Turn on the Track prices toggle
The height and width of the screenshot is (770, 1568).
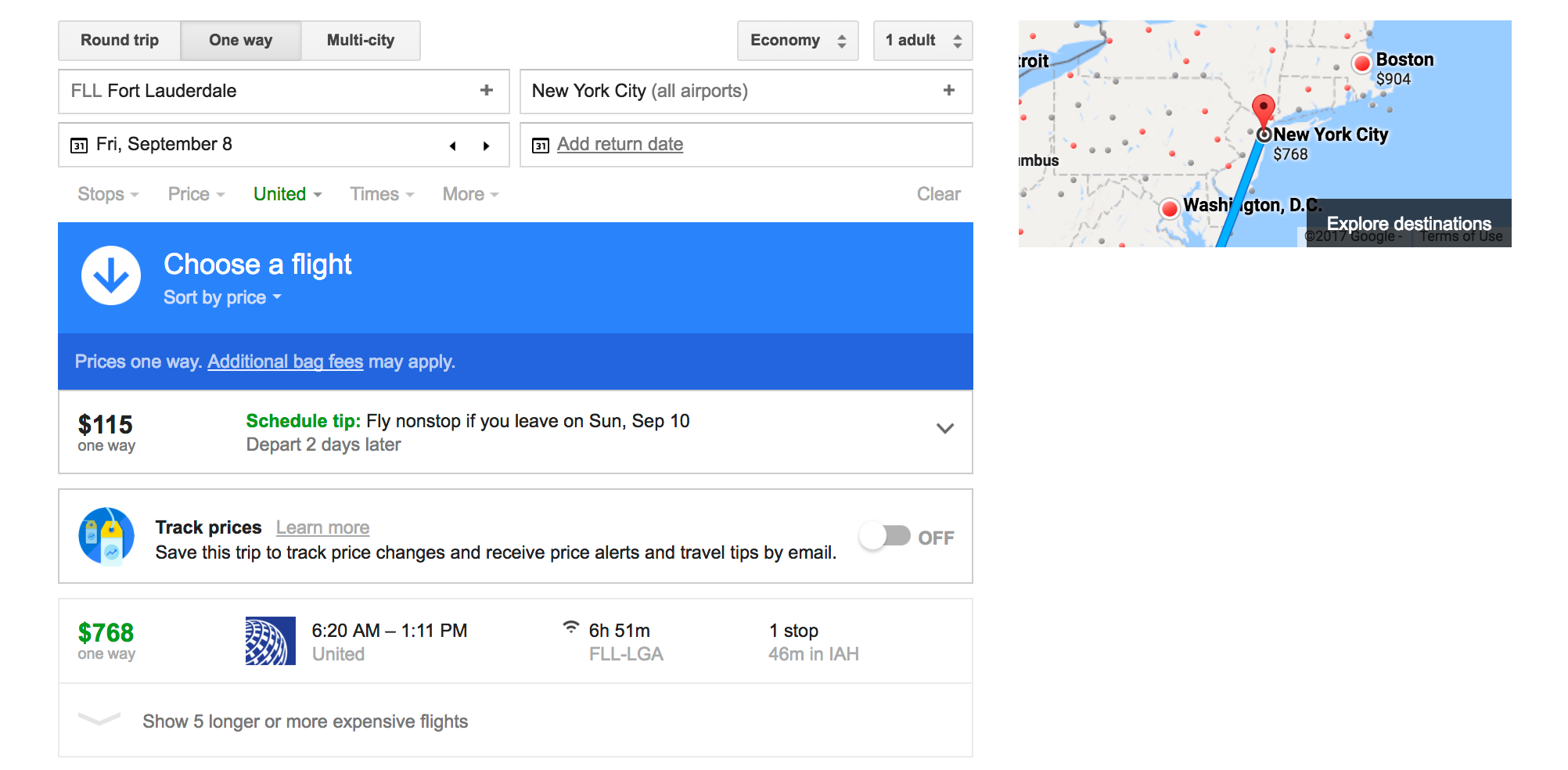pos(885,537)
